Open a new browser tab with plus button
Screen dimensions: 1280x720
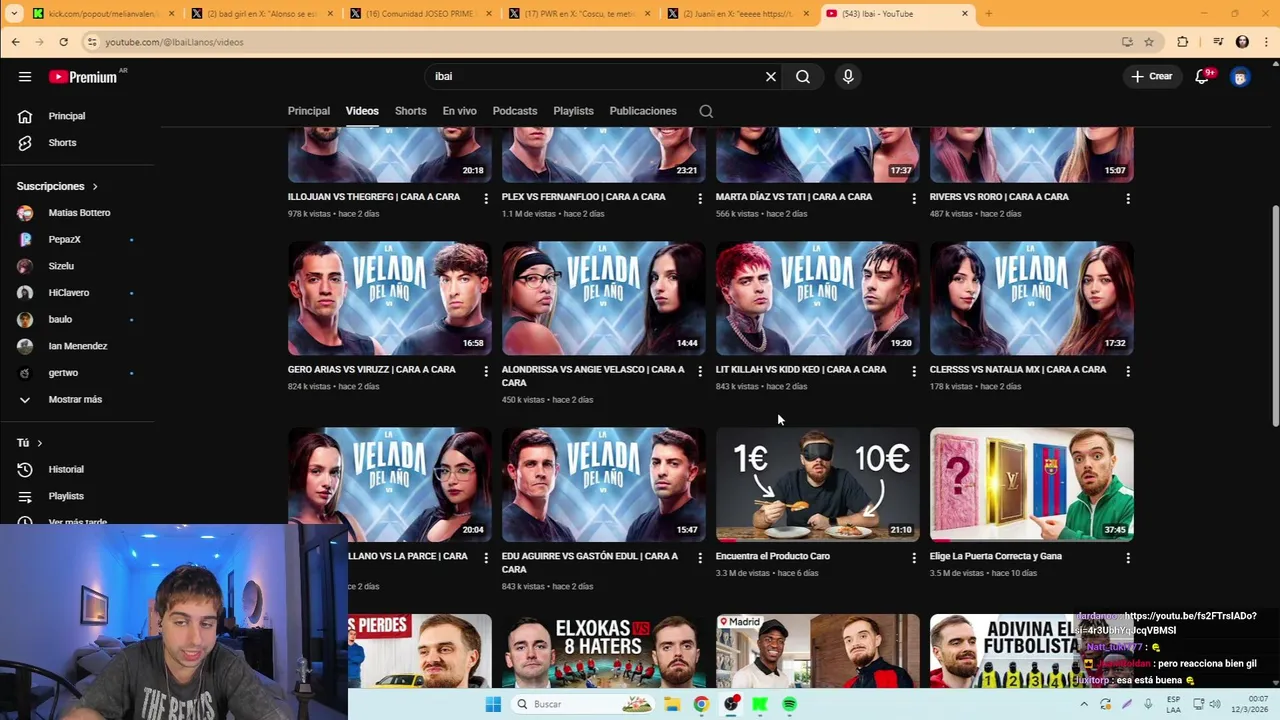tap(989, 14)
